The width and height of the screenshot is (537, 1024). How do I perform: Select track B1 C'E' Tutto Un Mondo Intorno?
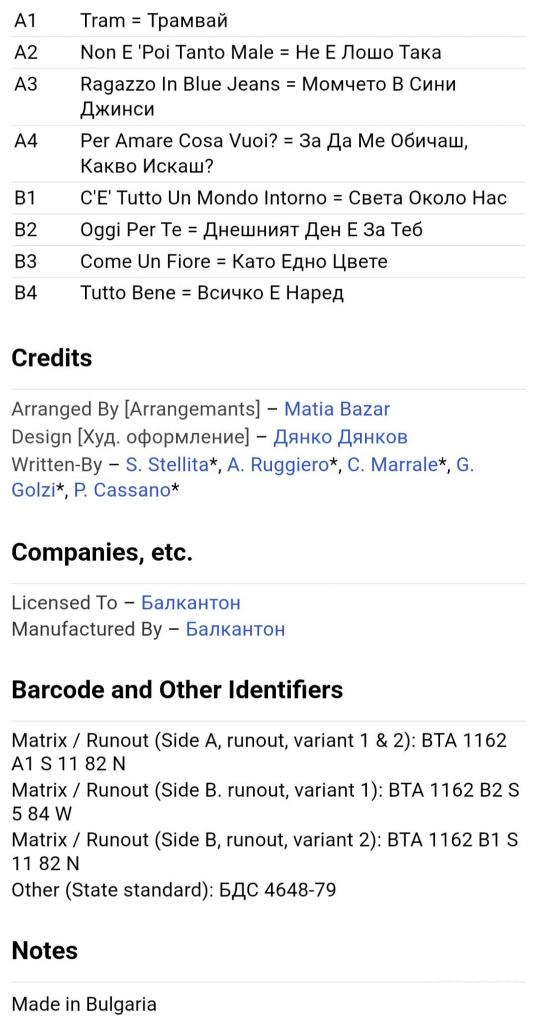coord(268,198)
